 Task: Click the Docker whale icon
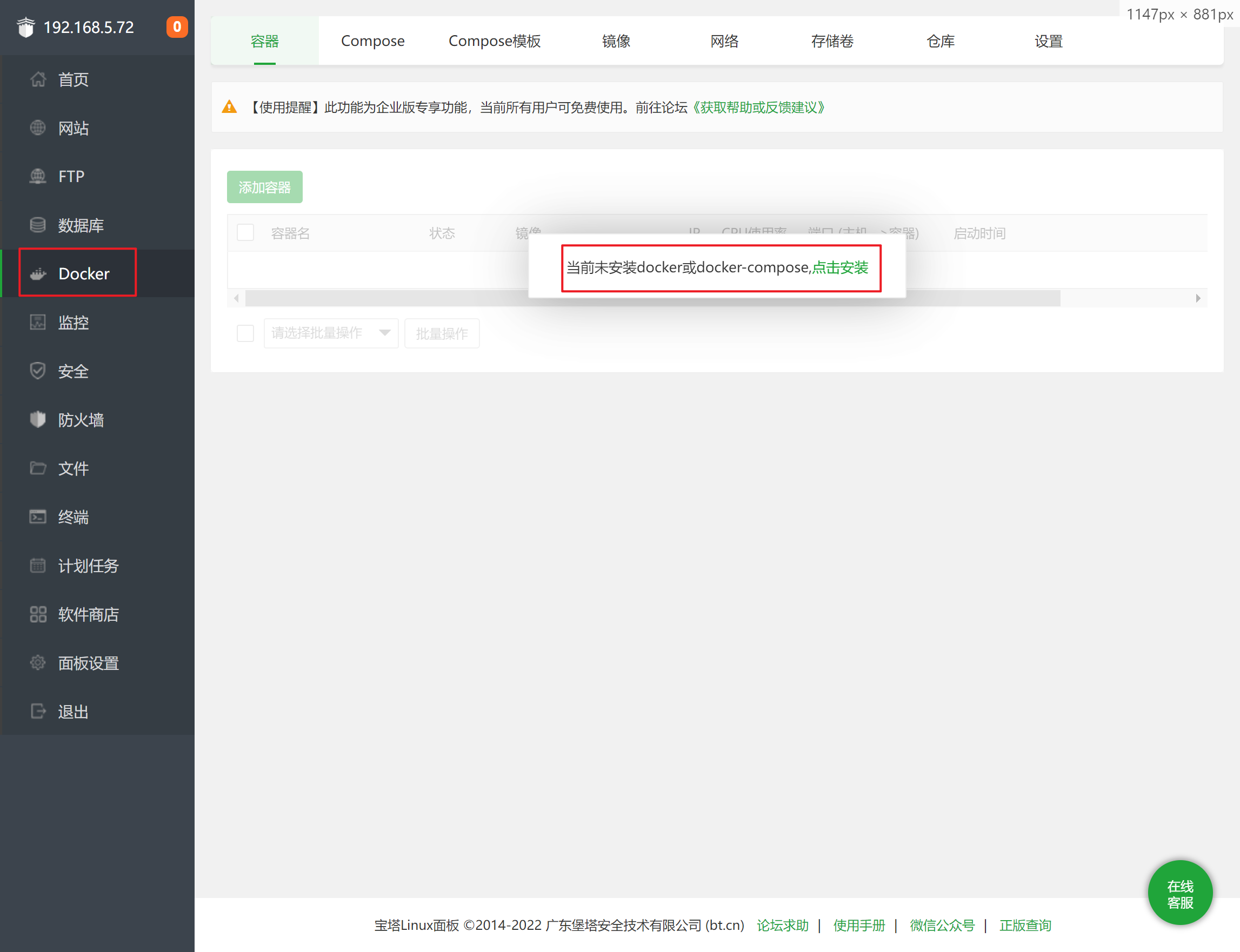(38, 274)
